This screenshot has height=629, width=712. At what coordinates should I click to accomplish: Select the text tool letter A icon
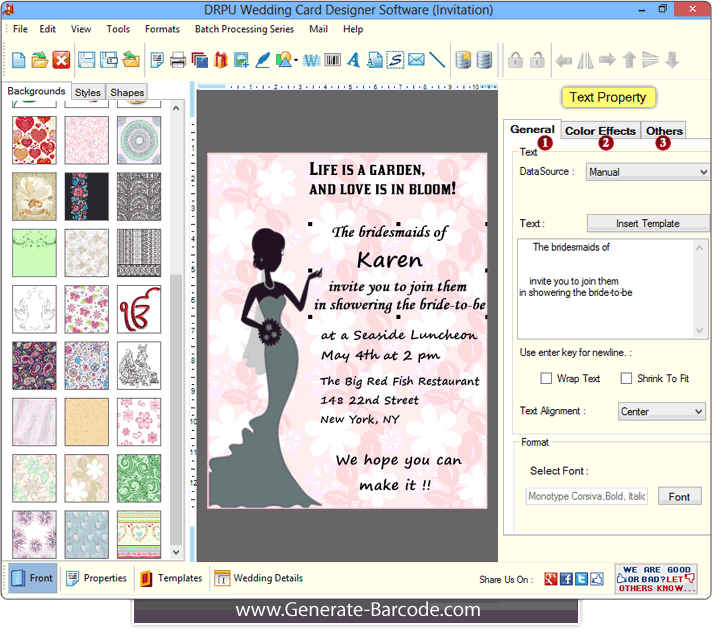click(x=354, y=60)
